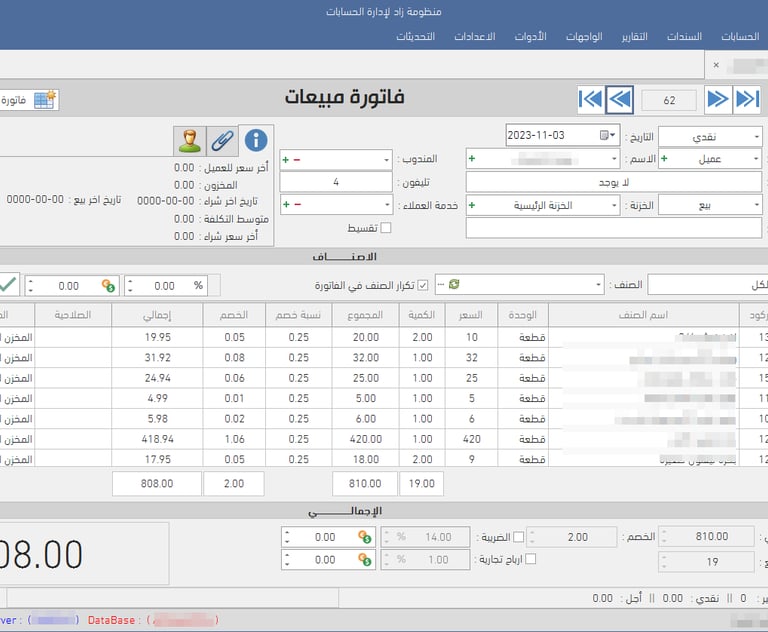This screenshot has height=632, width=768.
Task: Click tax amount field with coin icon
Action: tap(329, 537)
